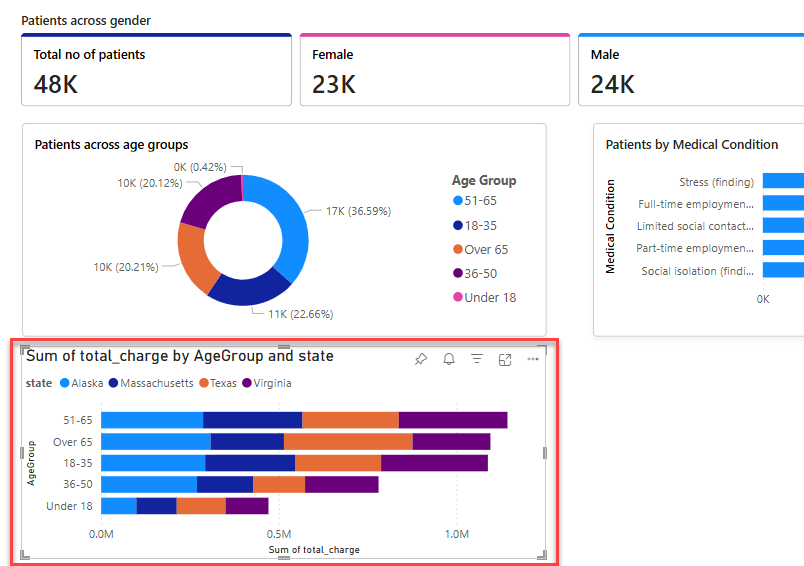Click the Limited social contact bar
Screen dimensions: 804x566
pos(783,225)
